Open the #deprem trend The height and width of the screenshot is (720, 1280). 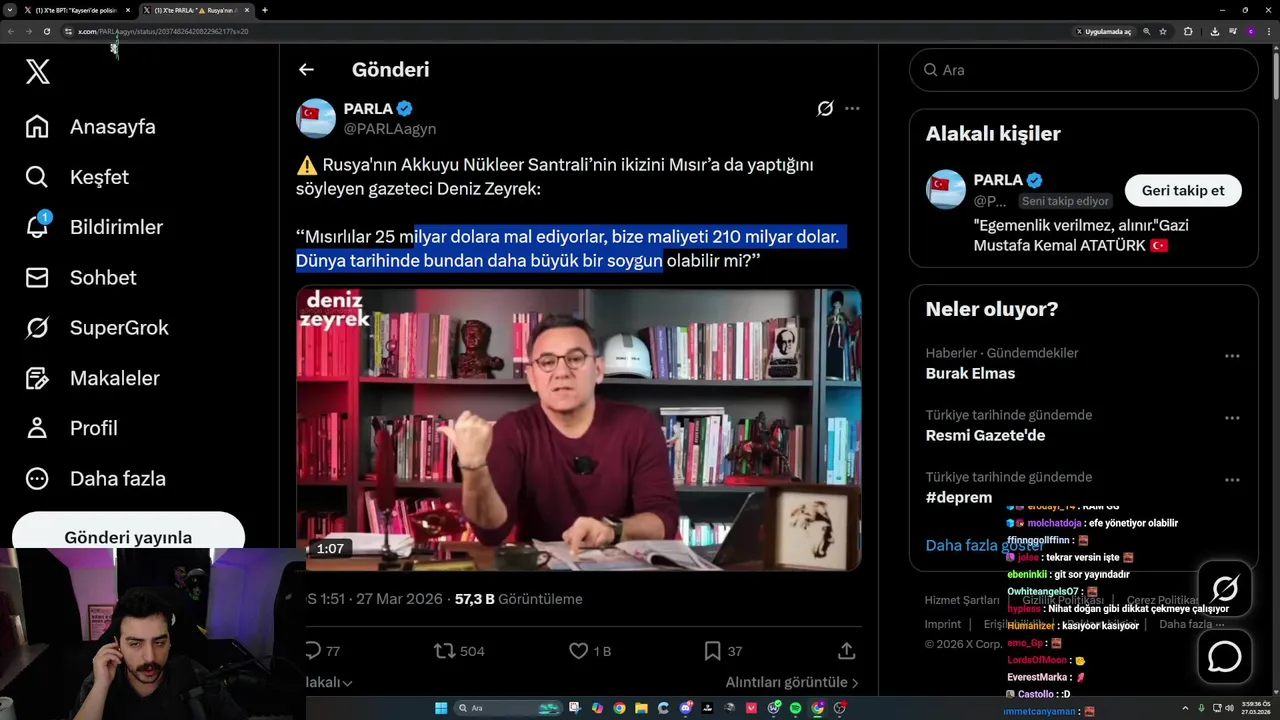pyautogui.click(x=959, y=497)
